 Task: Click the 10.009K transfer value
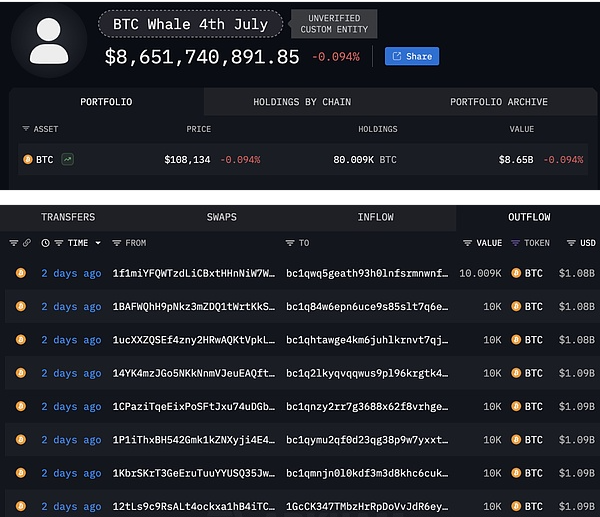tap(480, 273)
